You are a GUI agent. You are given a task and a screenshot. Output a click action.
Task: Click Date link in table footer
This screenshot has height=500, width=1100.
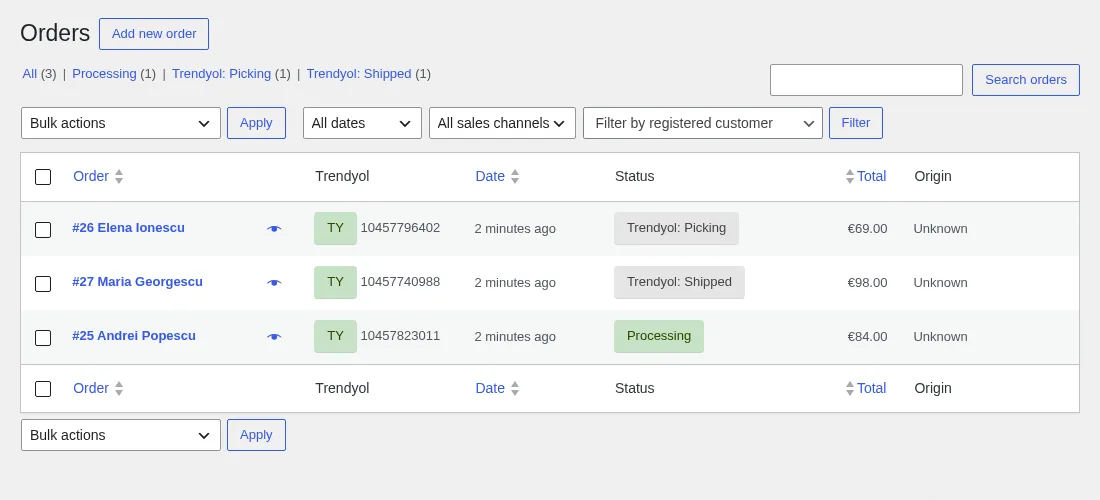[x=490, y=388]
